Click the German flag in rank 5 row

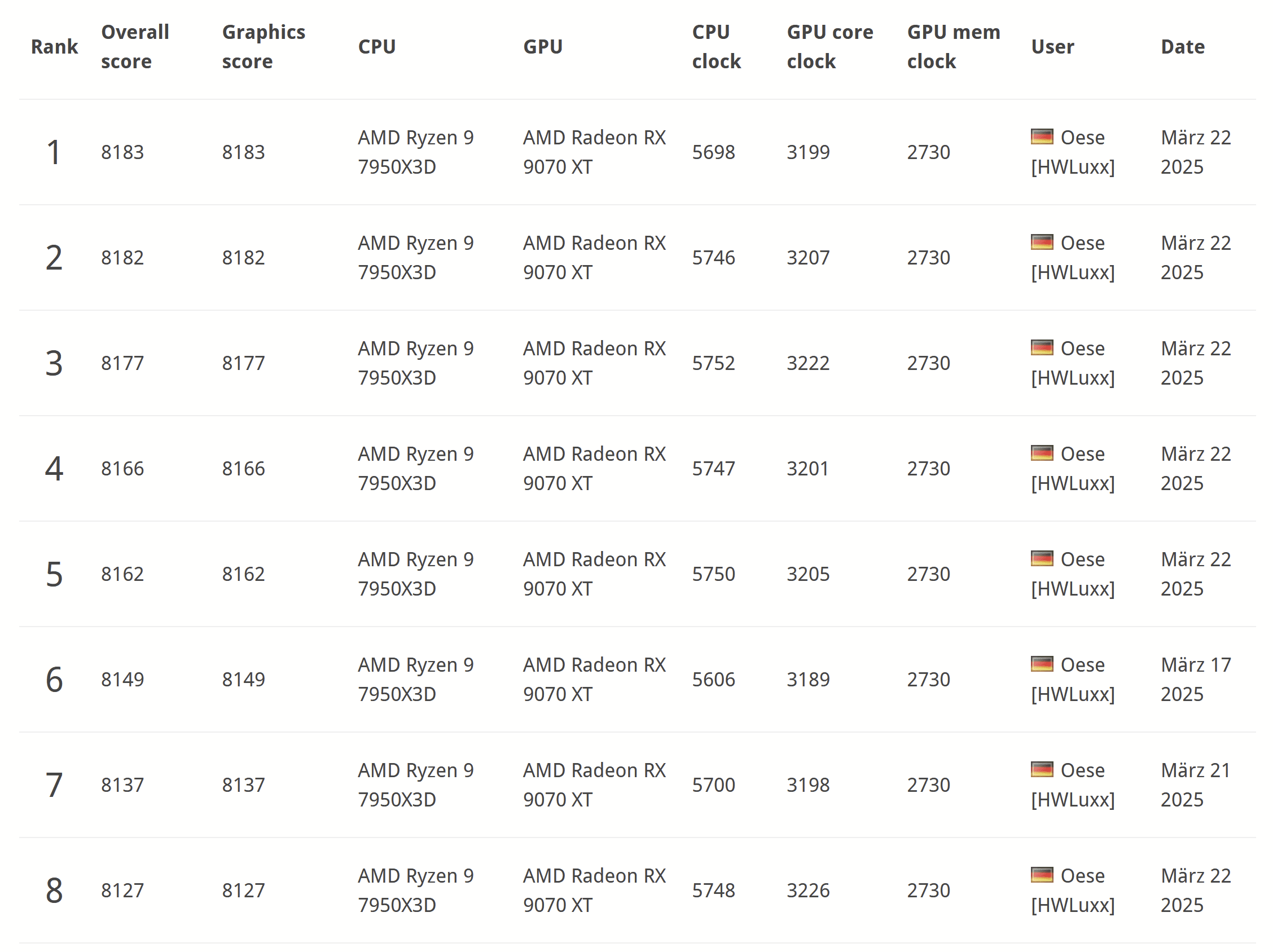coord(1042,558)
